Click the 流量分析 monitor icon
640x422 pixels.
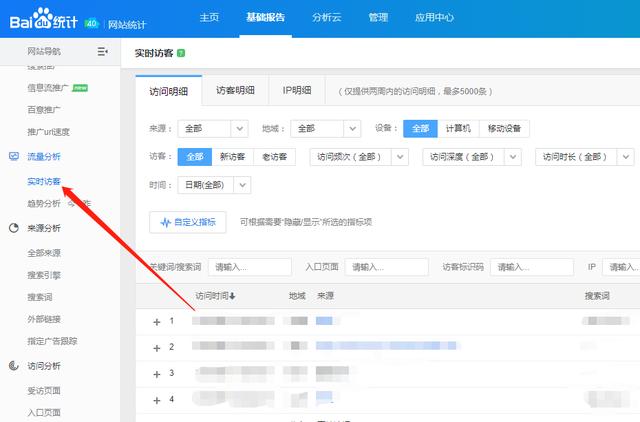coord(13,156)
